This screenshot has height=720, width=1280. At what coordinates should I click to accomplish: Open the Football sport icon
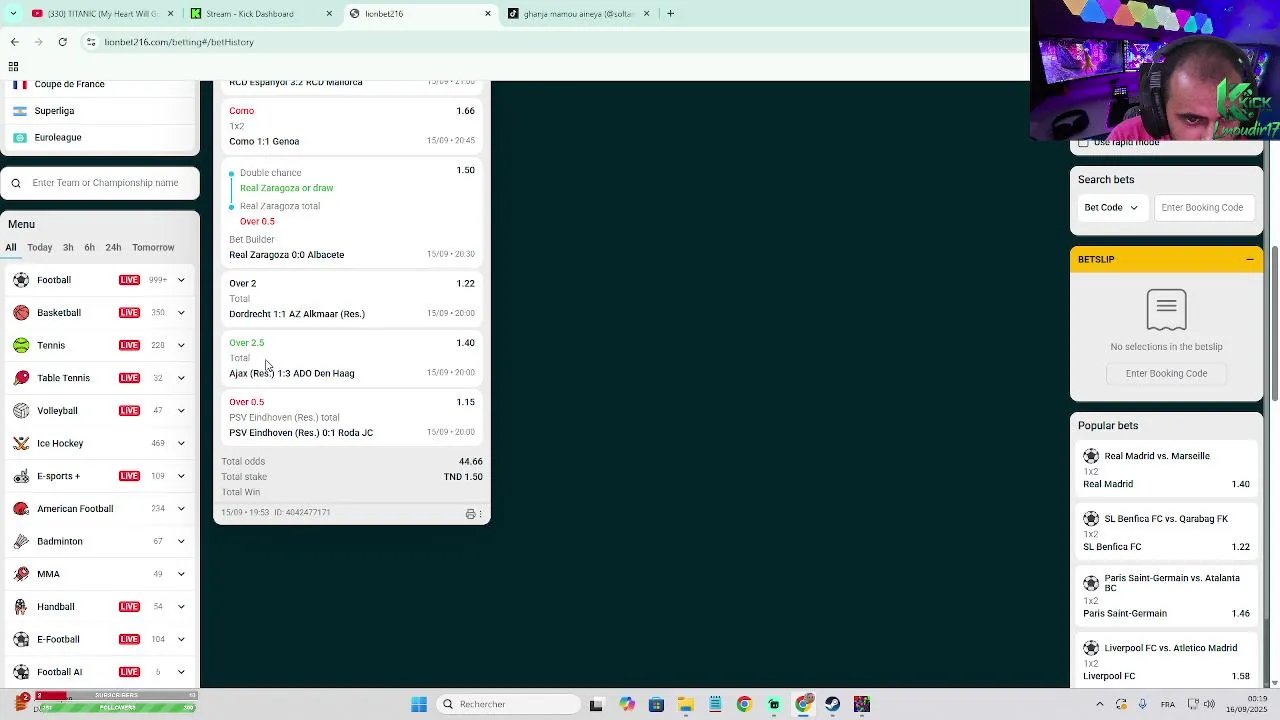click(x=21, y=280)
